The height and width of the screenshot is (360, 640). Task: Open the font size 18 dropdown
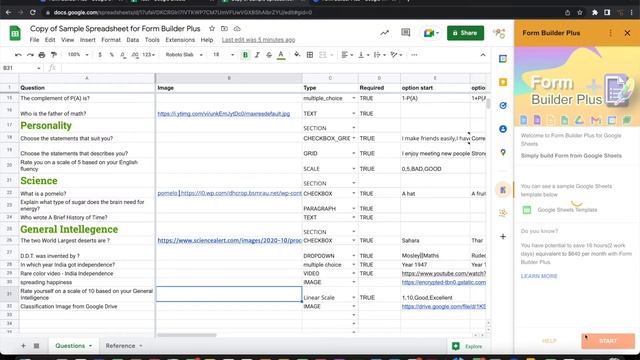click(x=223, y=55)
